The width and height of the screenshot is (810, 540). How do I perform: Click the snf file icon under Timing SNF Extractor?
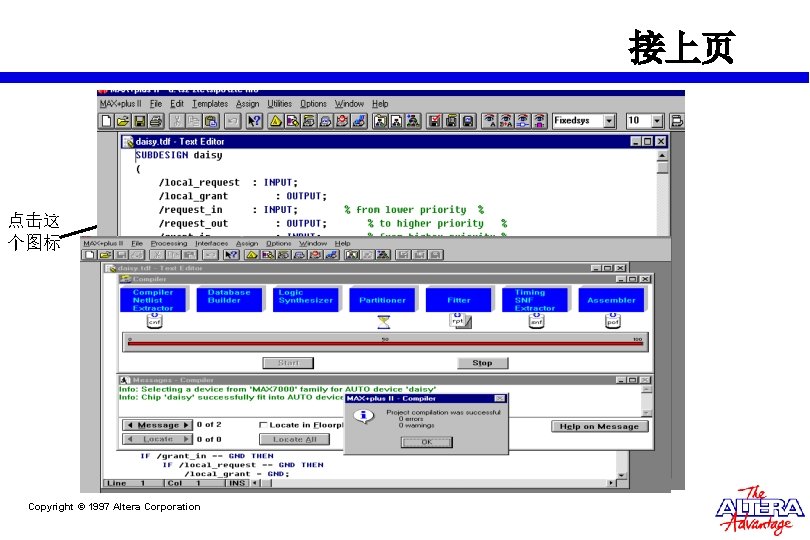(537, 321)
